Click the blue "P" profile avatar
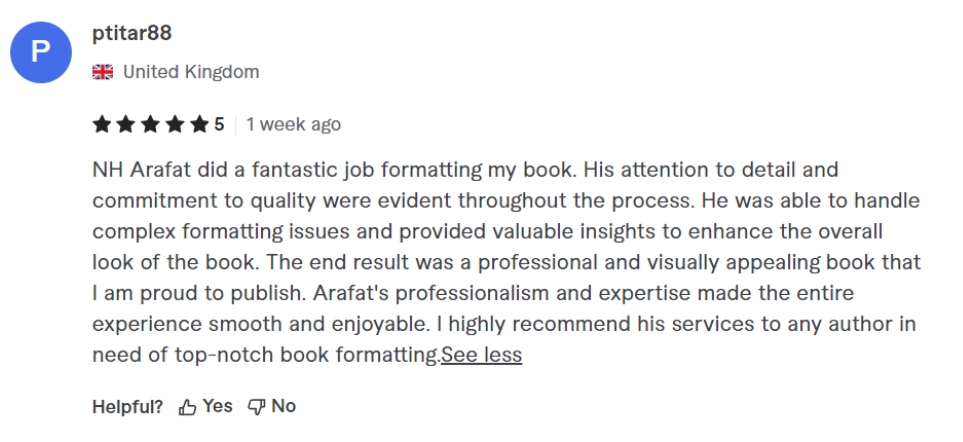The image size is (963, 442). point(43,51)
